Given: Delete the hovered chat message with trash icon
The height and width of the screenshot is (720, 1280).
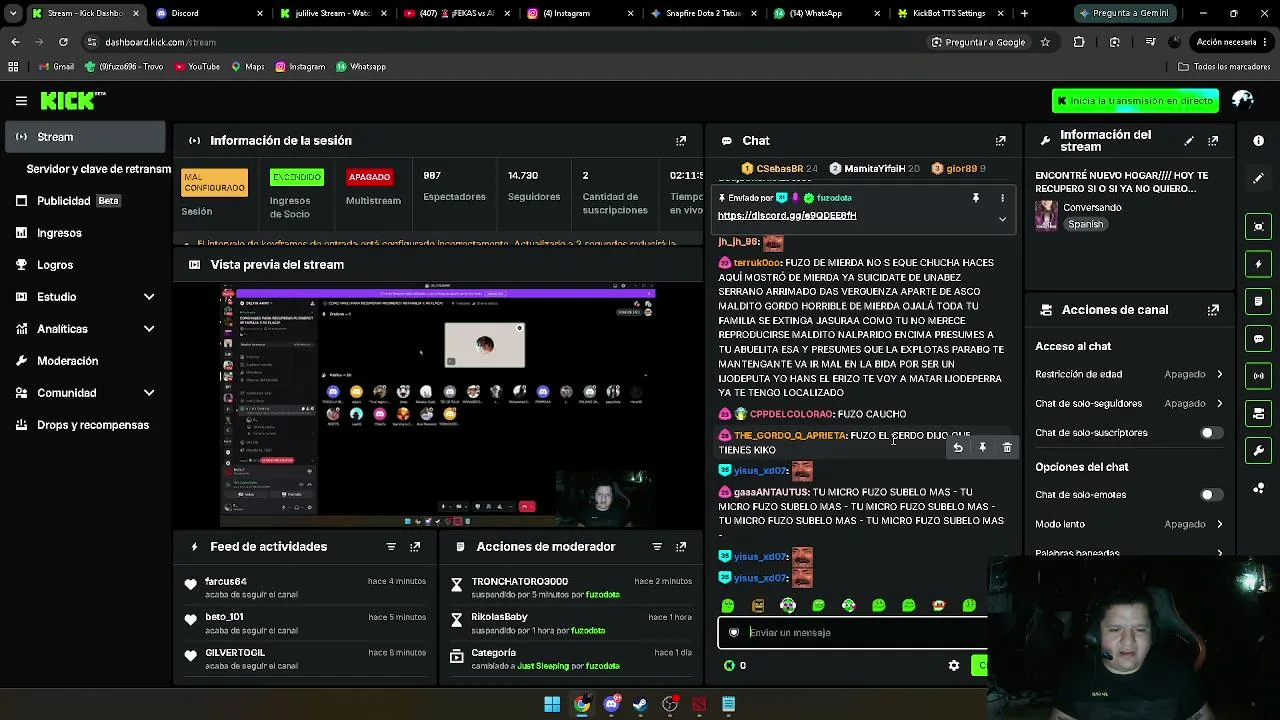Looking at the screenshot, I should pos(1007,448).
